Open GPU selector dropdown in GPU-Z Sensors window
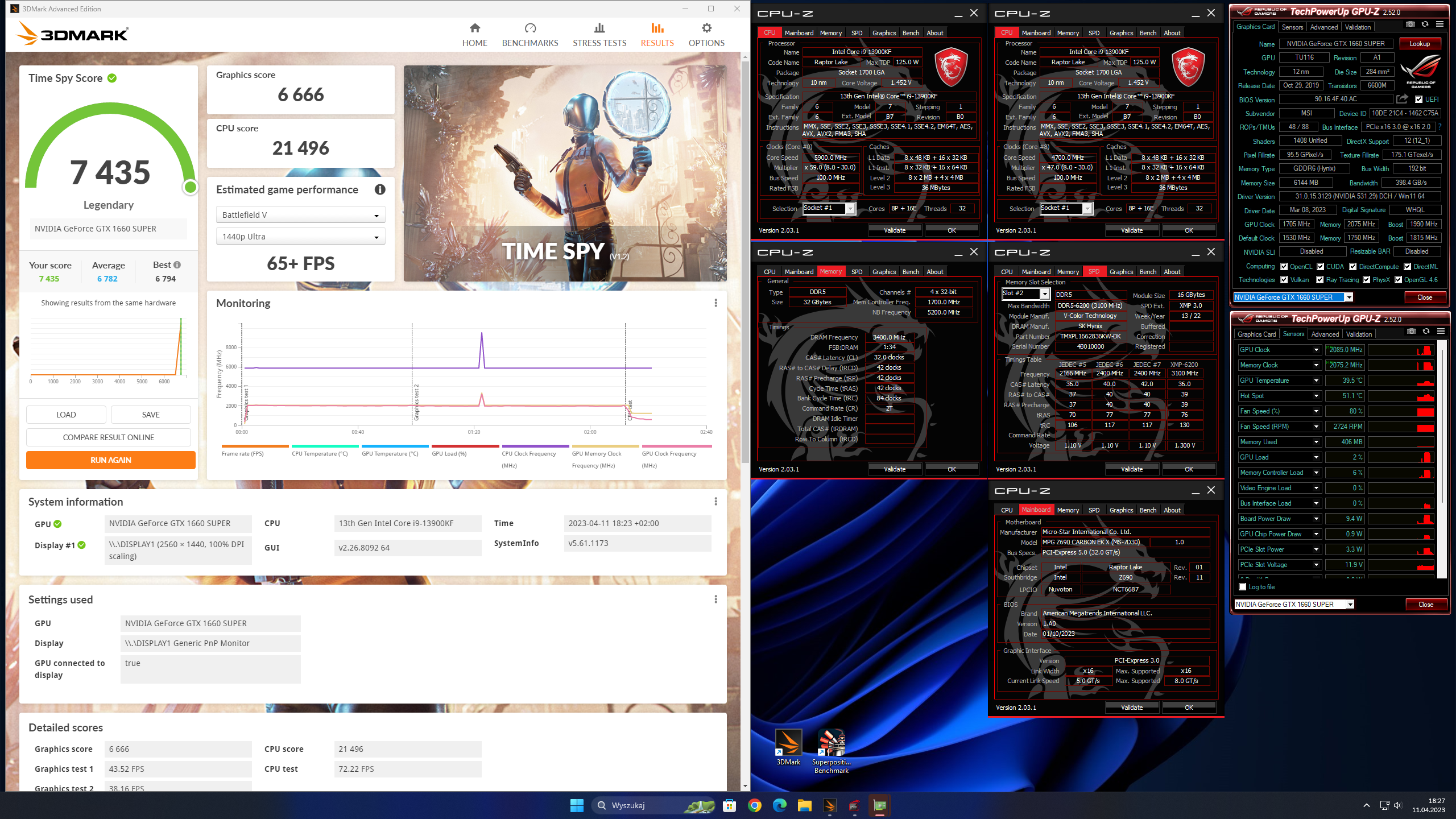 click(1294, 605)
